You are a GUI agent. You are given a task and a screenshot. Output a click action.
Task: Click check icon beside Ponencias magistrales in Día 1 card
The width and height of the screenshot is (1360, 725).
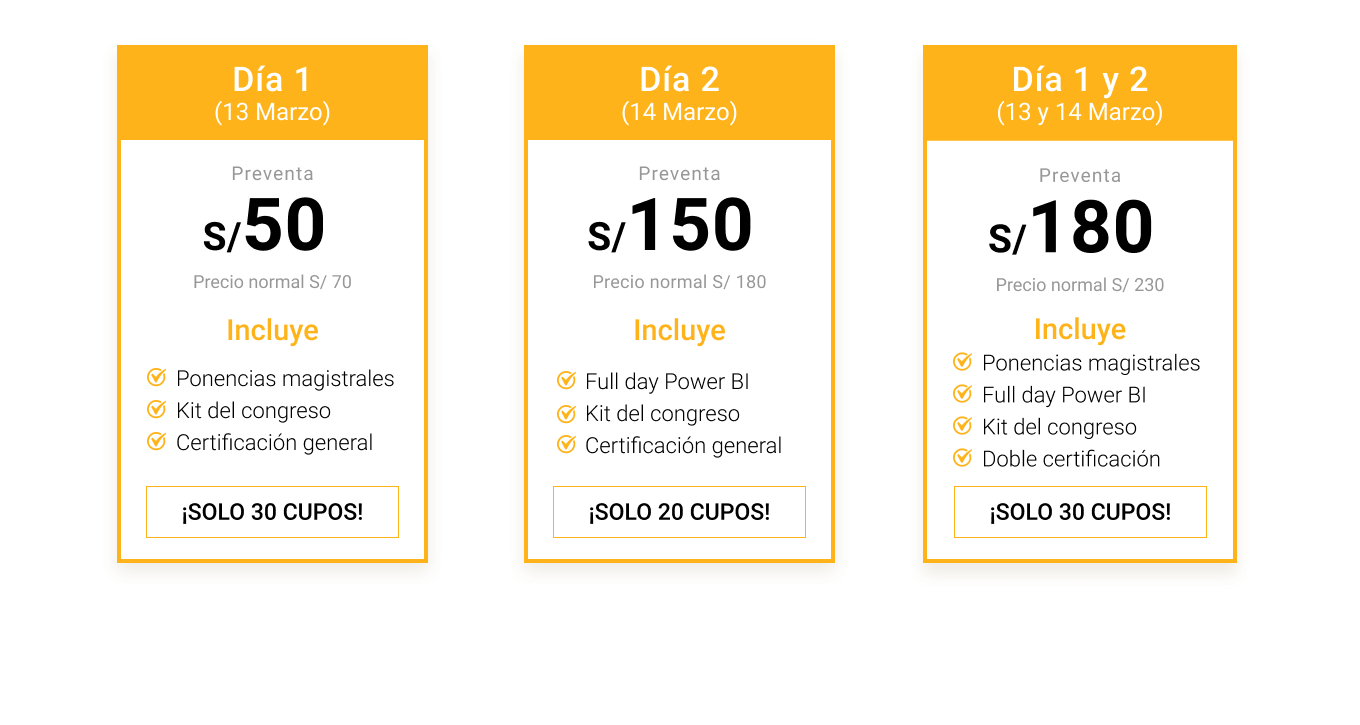pos(156,377)
